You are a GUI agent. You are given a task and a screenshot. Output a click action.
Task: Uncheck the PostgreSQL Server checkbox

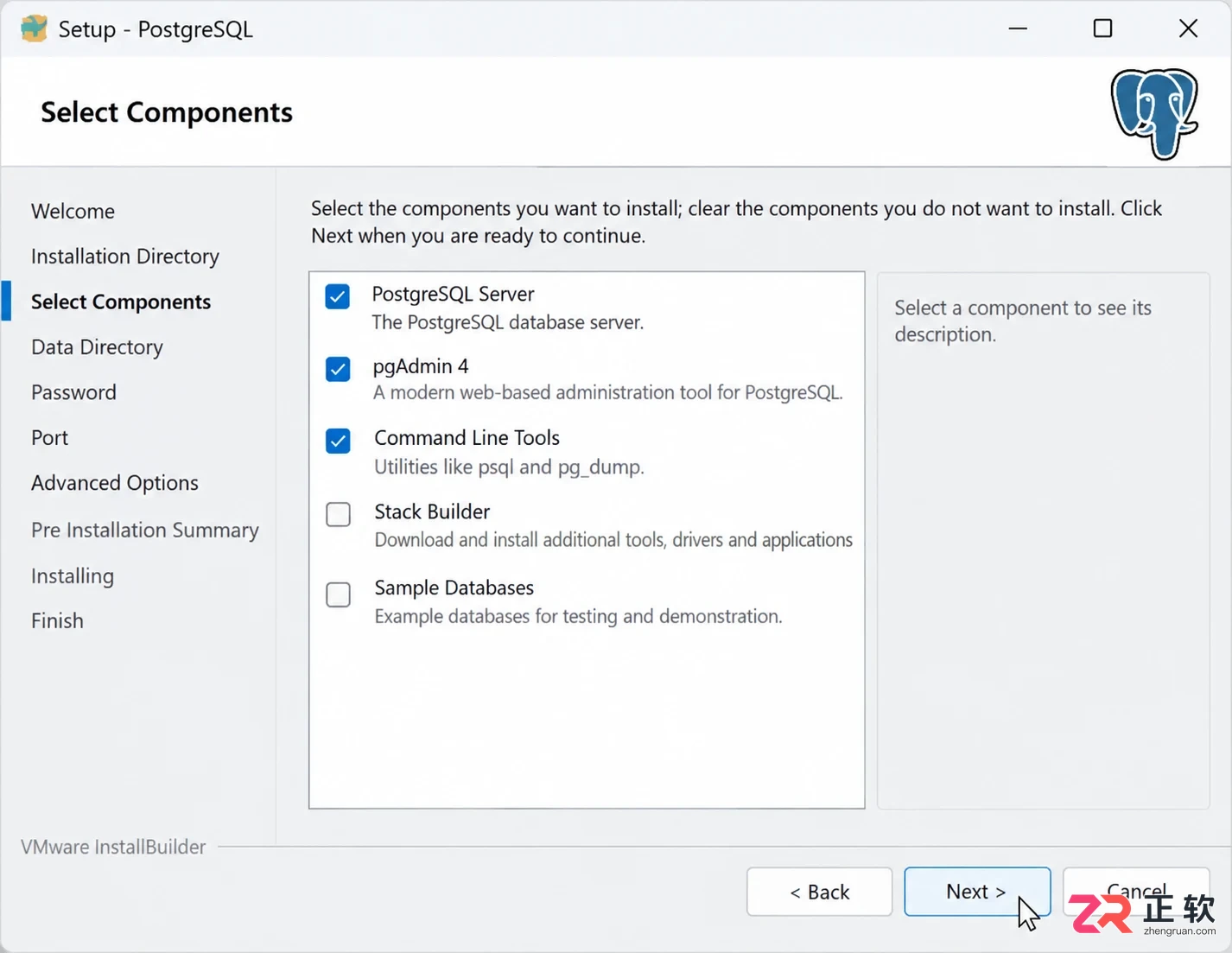point(338,296)
